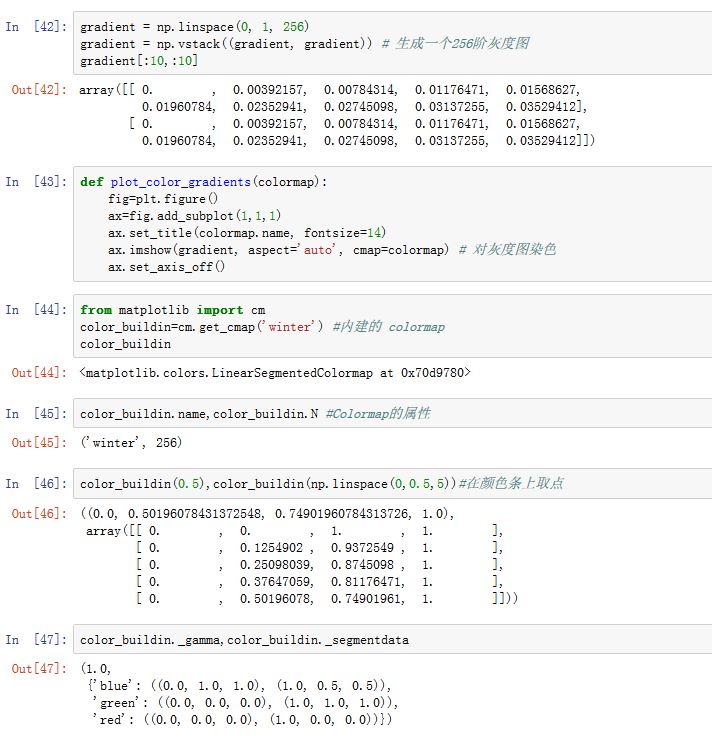Click the LinearSegmentedColormap output text

point(275,373)
